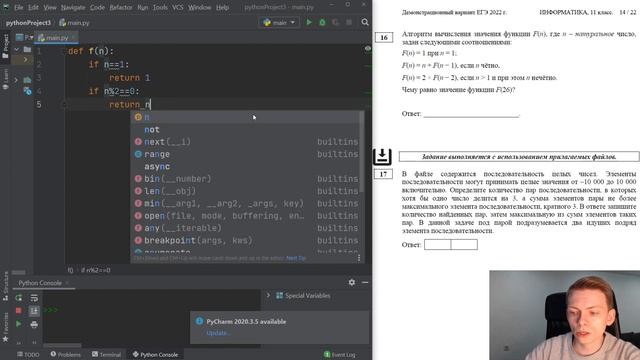Open the Tools menu
640x360 pixels.
(160, 7)
